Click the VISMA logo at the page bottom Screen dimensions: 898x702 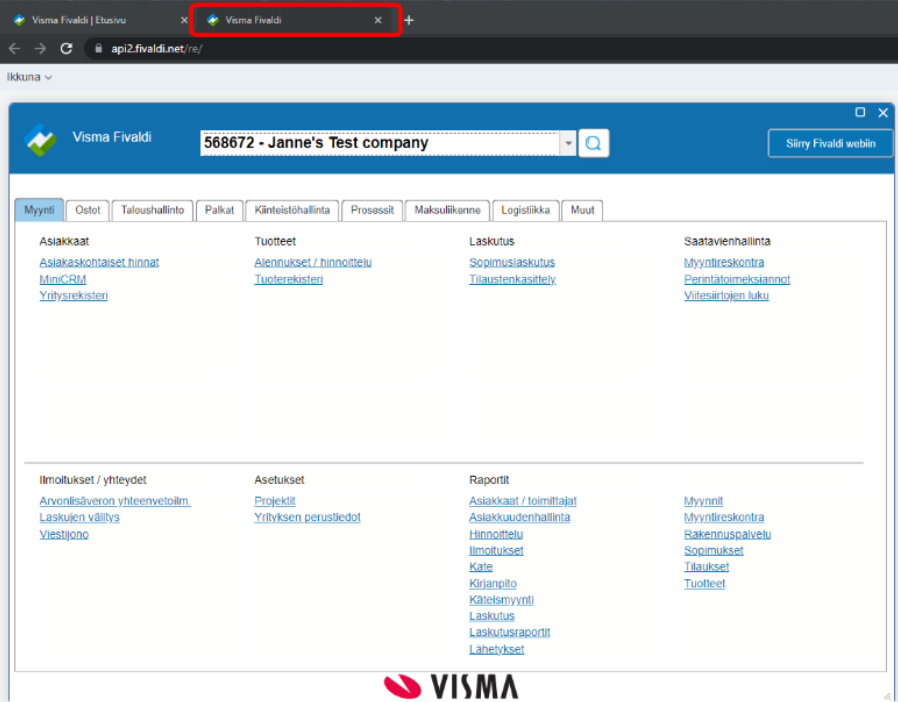click(451, 686)
